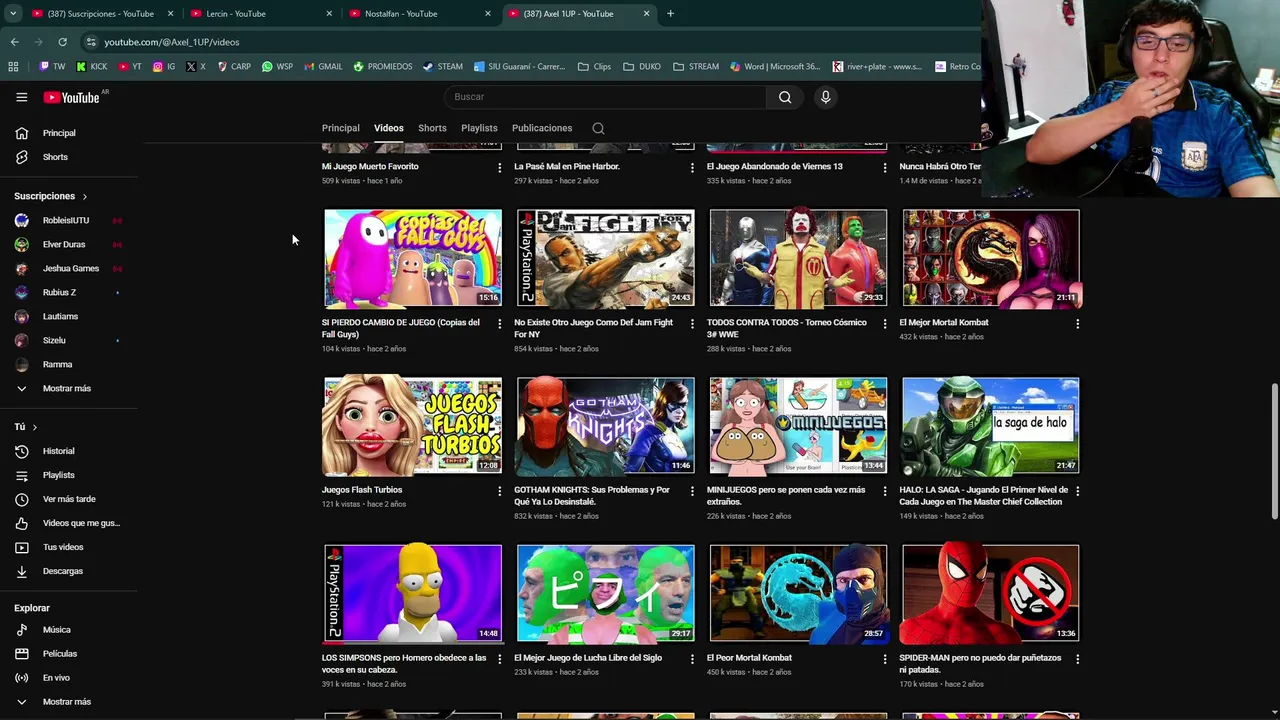The height and width of the screenshot is (720, 1280).
Task: Click the browser address bar URL
Action: tap(172, 42)
